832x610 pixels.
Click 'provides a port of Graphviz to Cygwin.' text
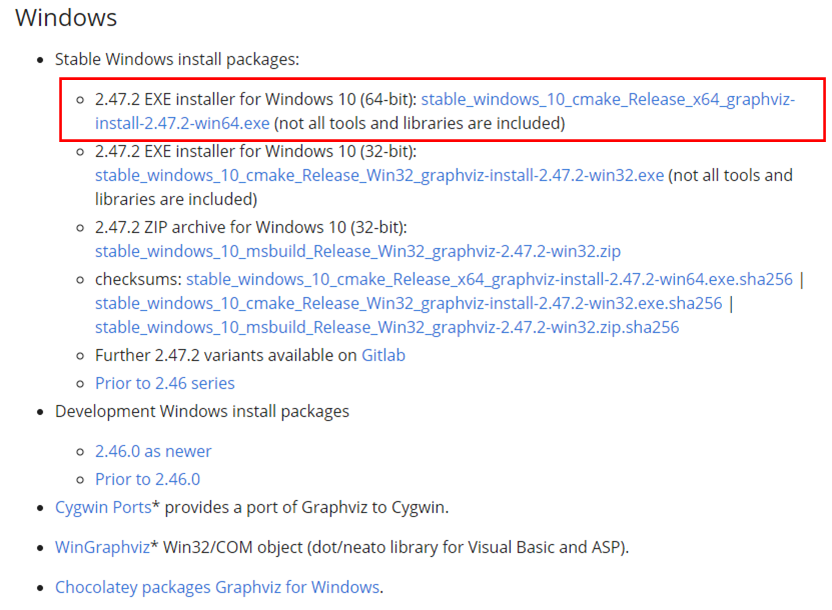307,507
